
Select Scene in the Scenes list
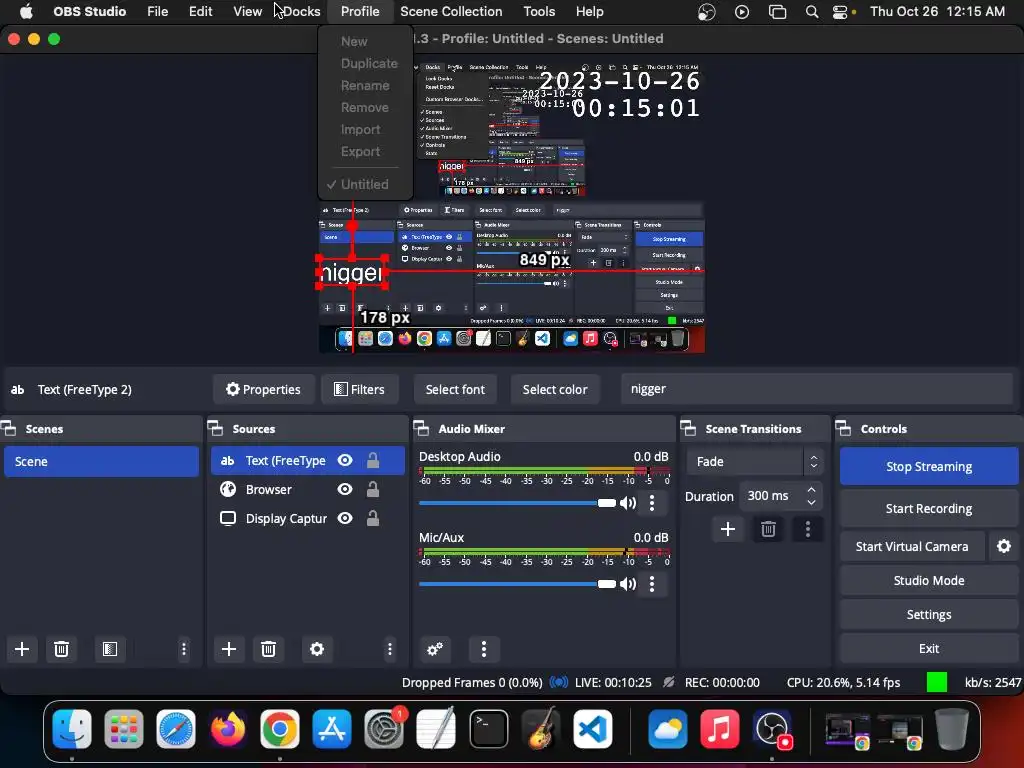tap(101, 461)
